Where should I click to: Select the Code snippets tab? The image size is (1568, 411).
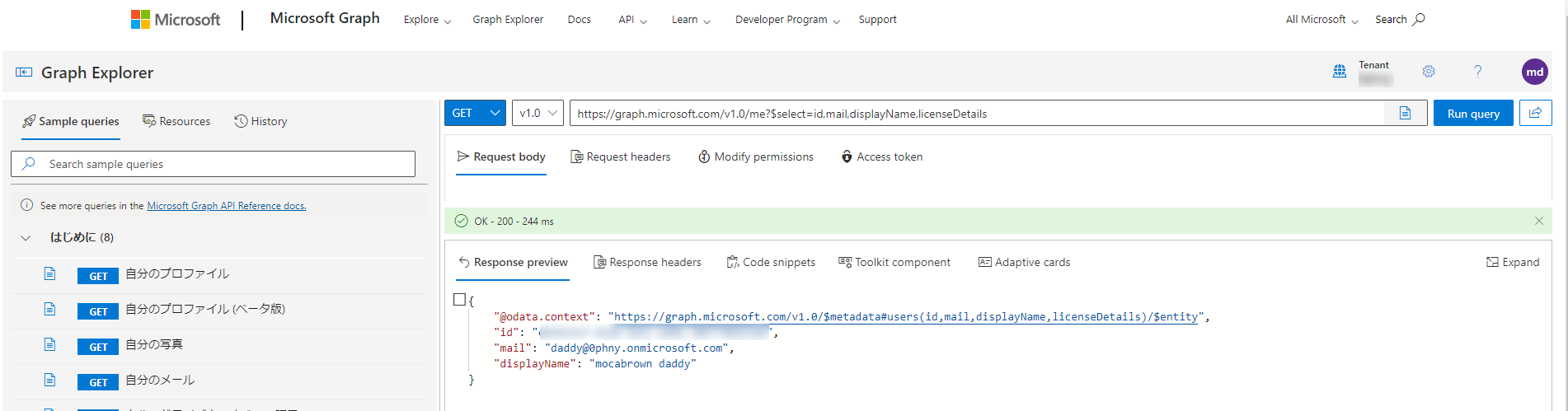click(x=771, y=262)
